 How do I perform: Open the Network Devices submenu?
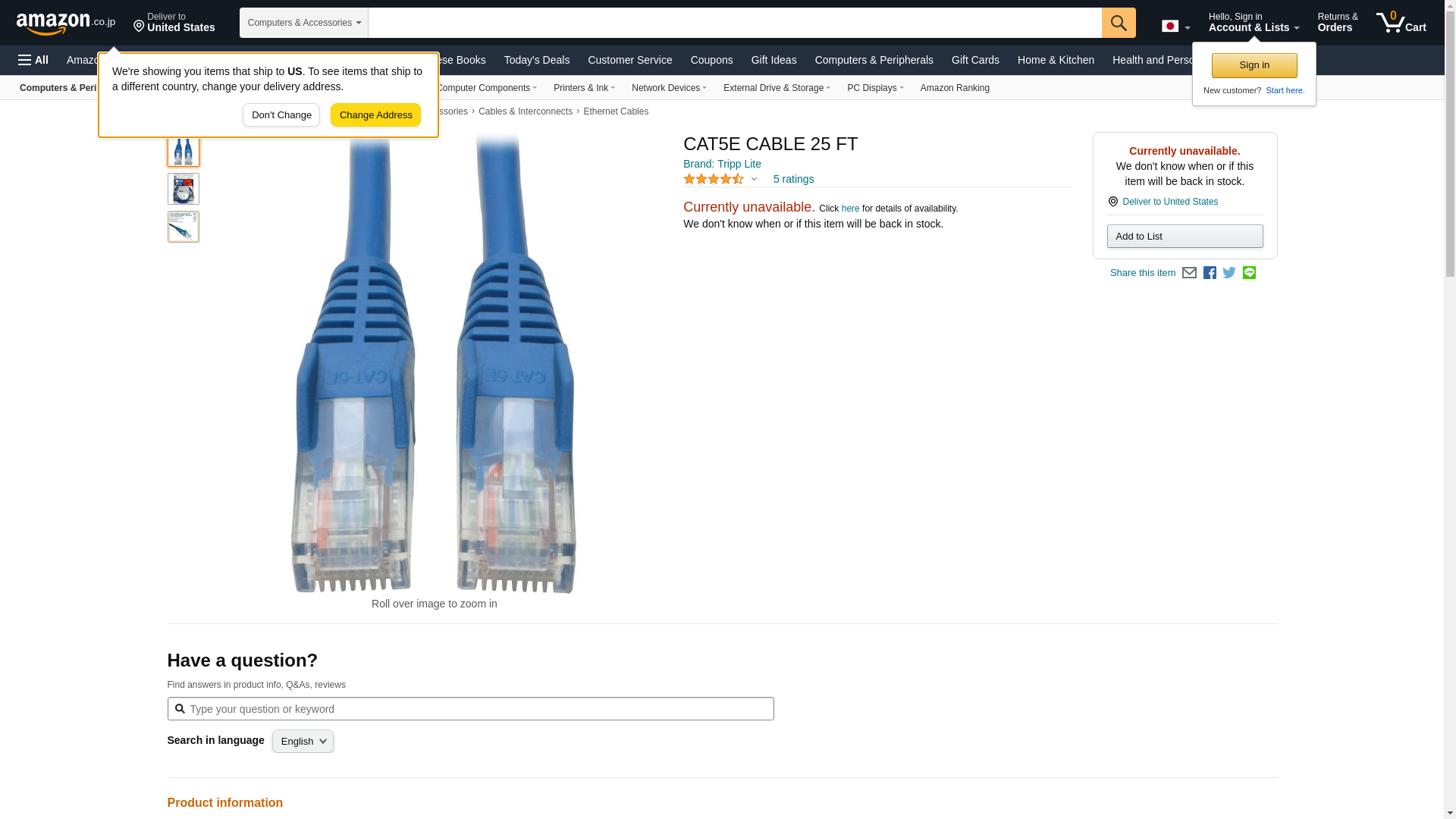[669, 88]
